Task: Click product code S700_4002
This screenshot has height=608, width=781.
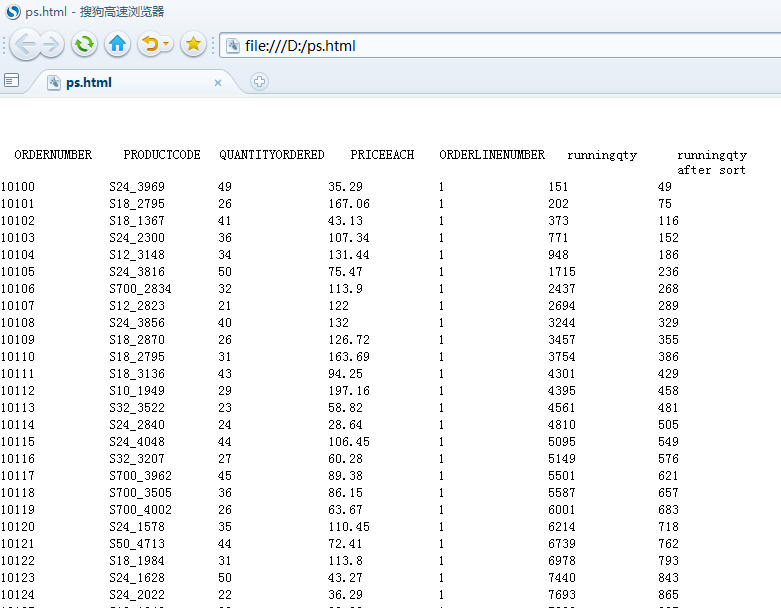Action: [140, 509]
